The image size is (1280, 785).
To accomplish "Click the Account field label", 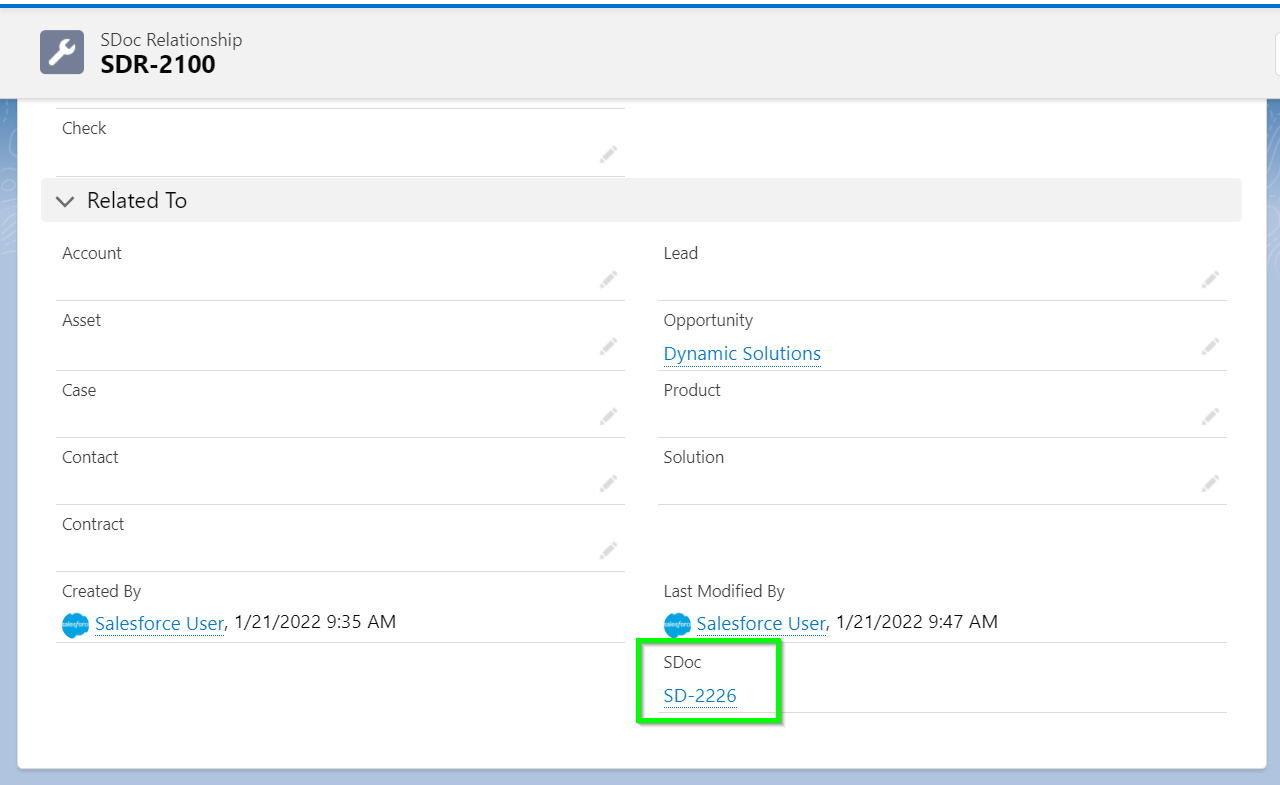I will click(92, 253).
